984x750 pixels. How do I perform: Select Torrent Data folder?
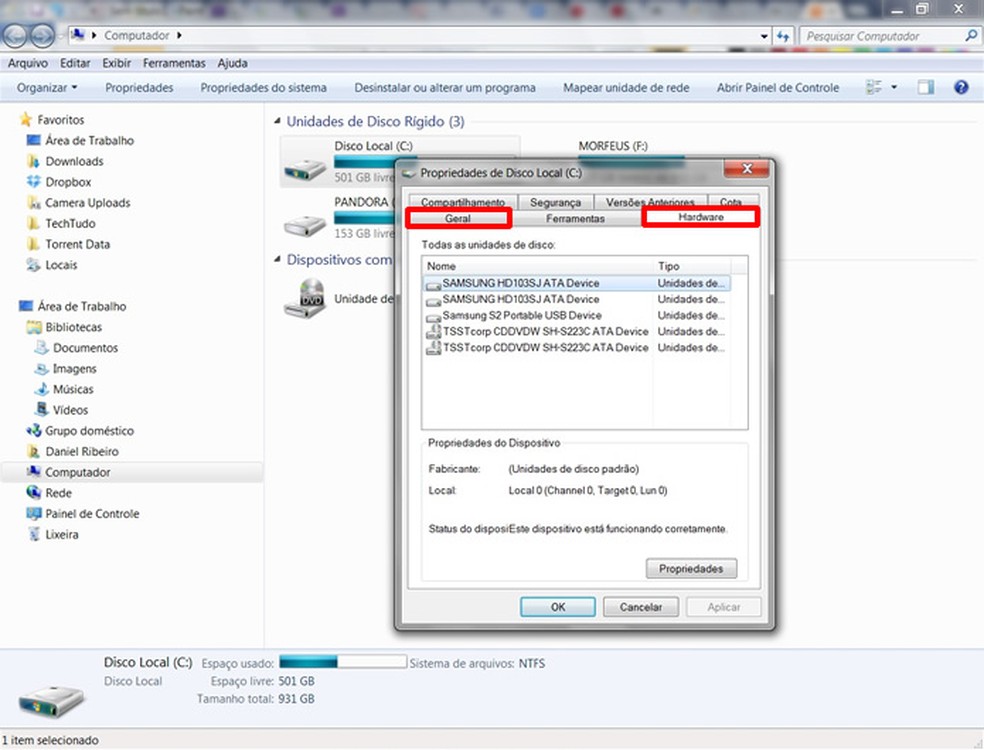(x=77, y=244)
